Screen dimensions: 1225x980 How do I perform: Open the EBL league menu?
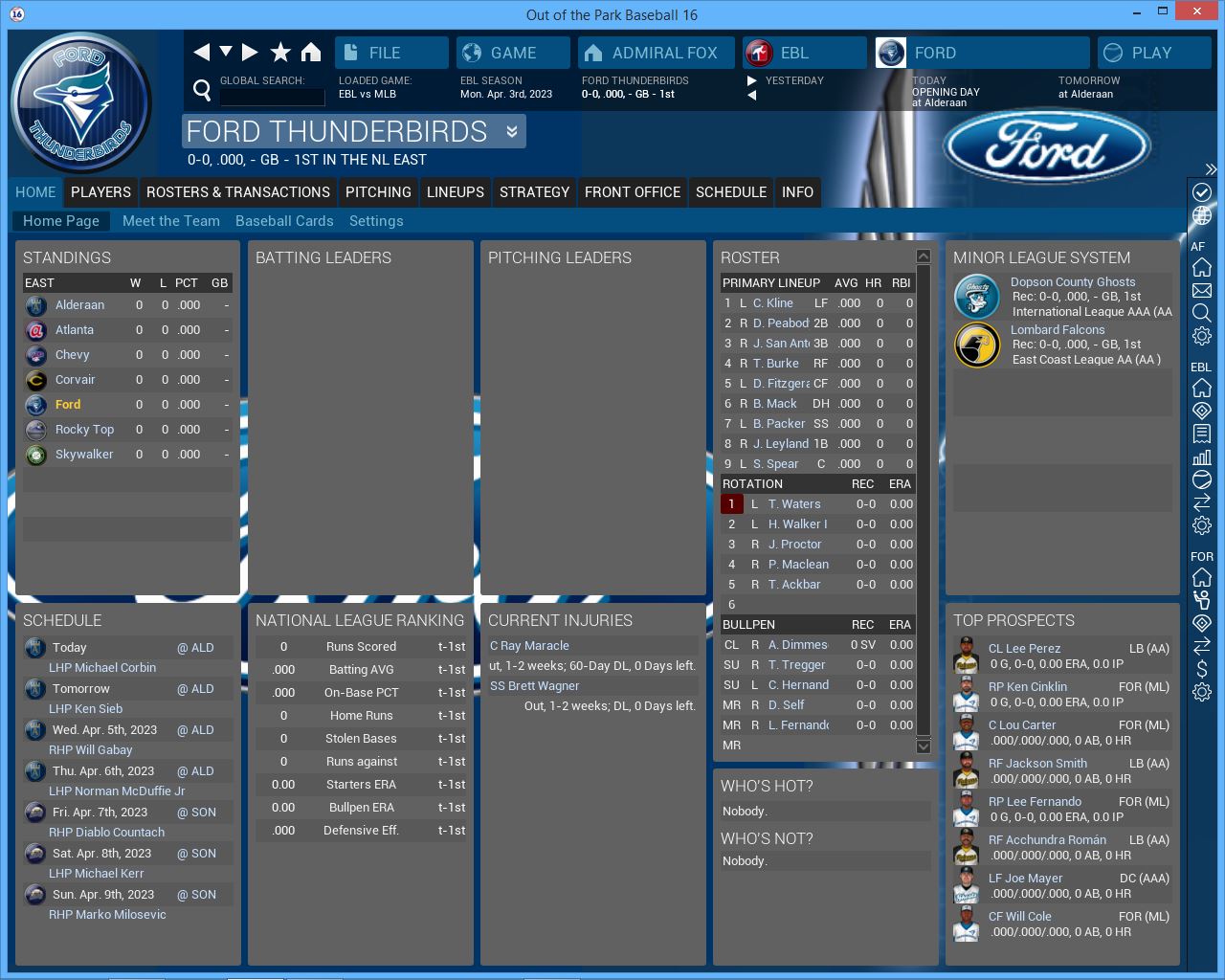[804, 53]
